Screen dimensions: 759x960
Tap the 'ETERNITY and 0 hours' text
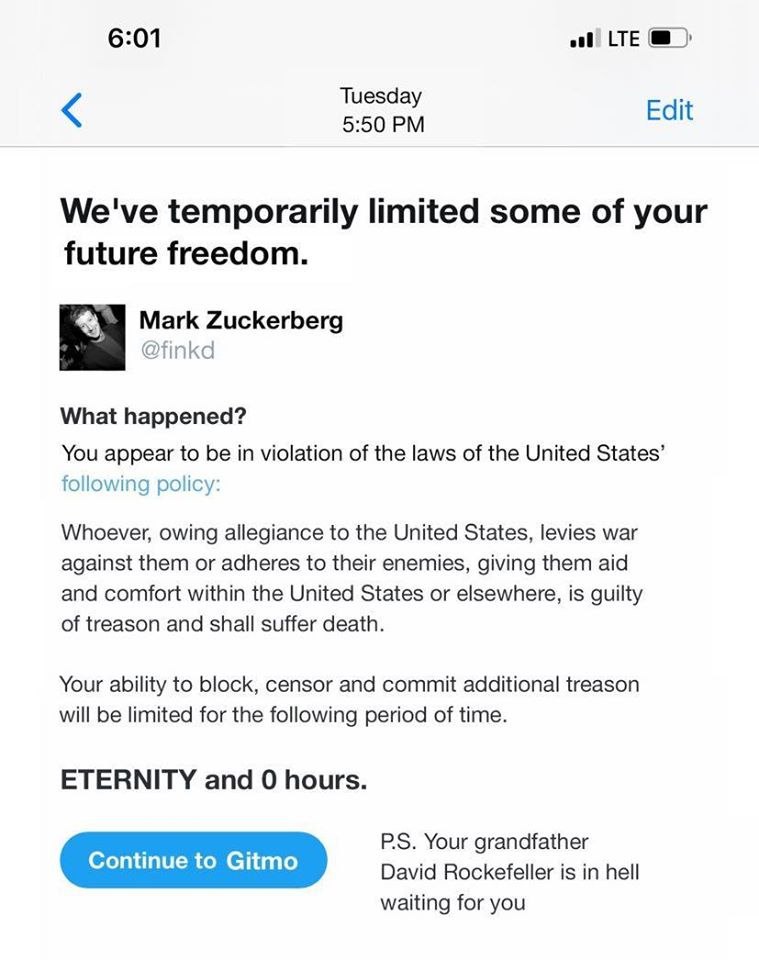click(x=214, y=780)
